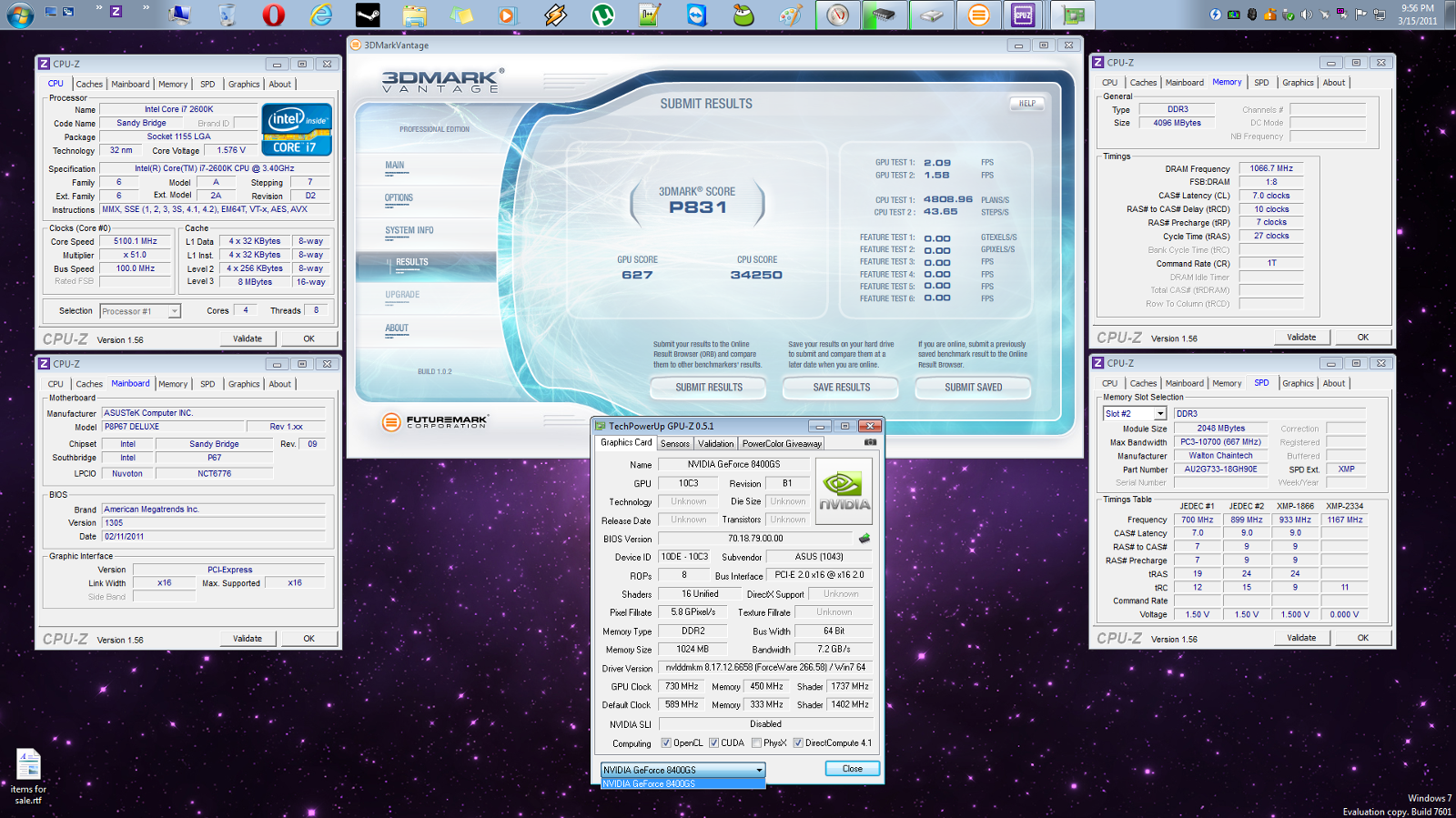The width and height of the screenshot is (1456, 818).
Task: Open About tab in bottom-left CPU-Z
Action: pos(280,384)
